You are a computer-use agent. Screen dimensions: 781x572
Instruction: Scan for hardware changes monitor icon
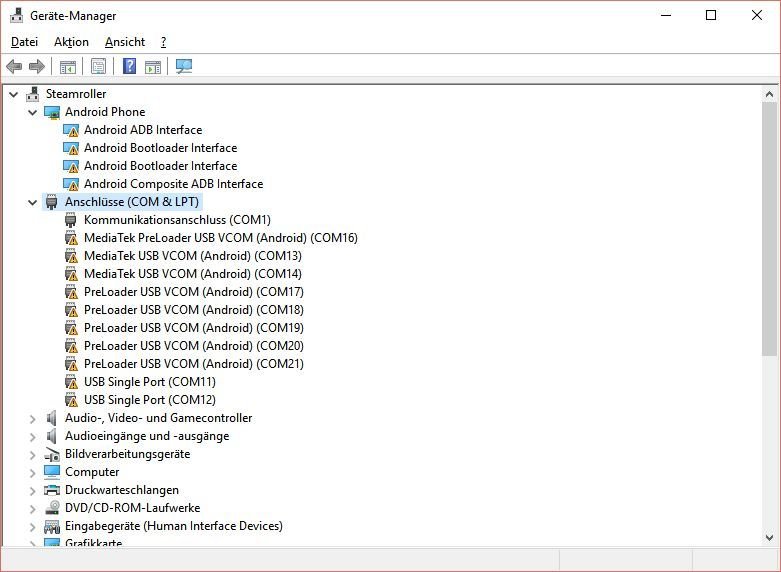click(184, 66)
